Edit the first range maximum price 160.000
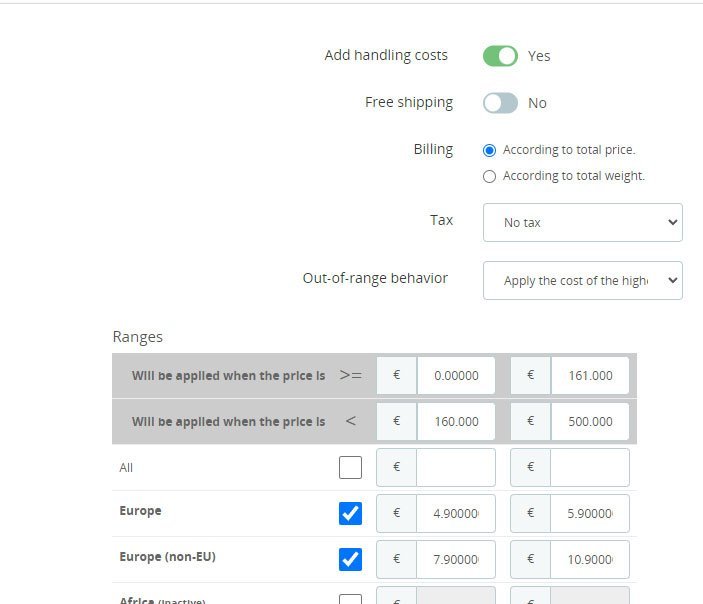Viewport: 703px width, 604px height. [455, 421]
